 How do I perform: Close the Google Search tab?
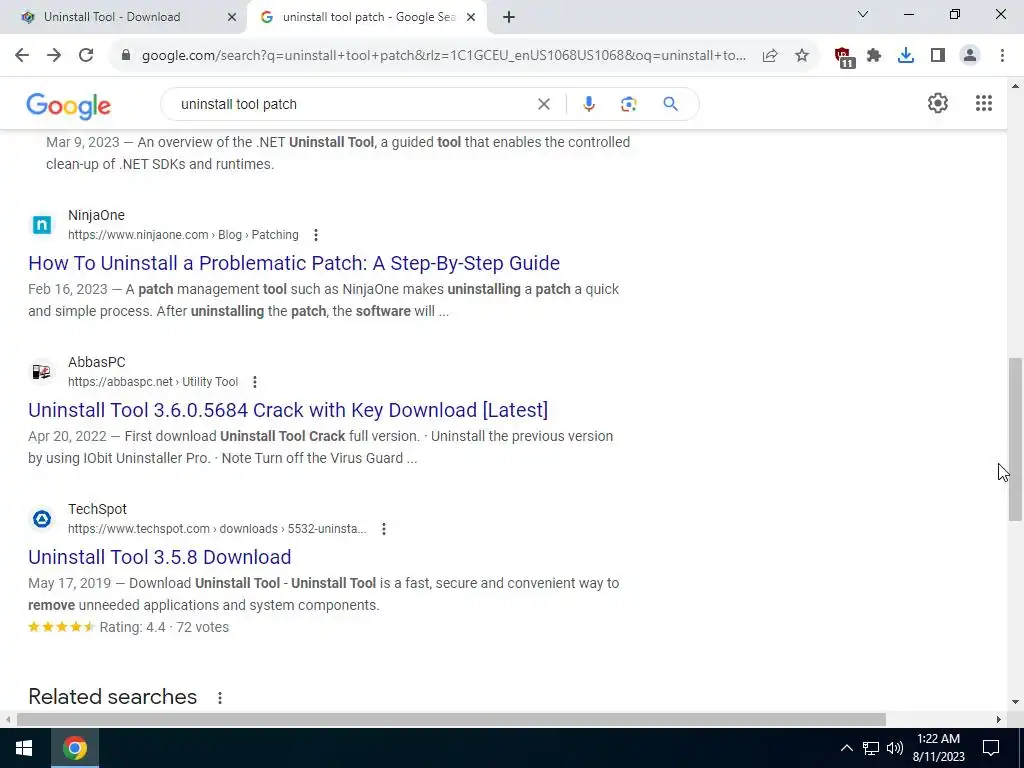tap(471, 18)
